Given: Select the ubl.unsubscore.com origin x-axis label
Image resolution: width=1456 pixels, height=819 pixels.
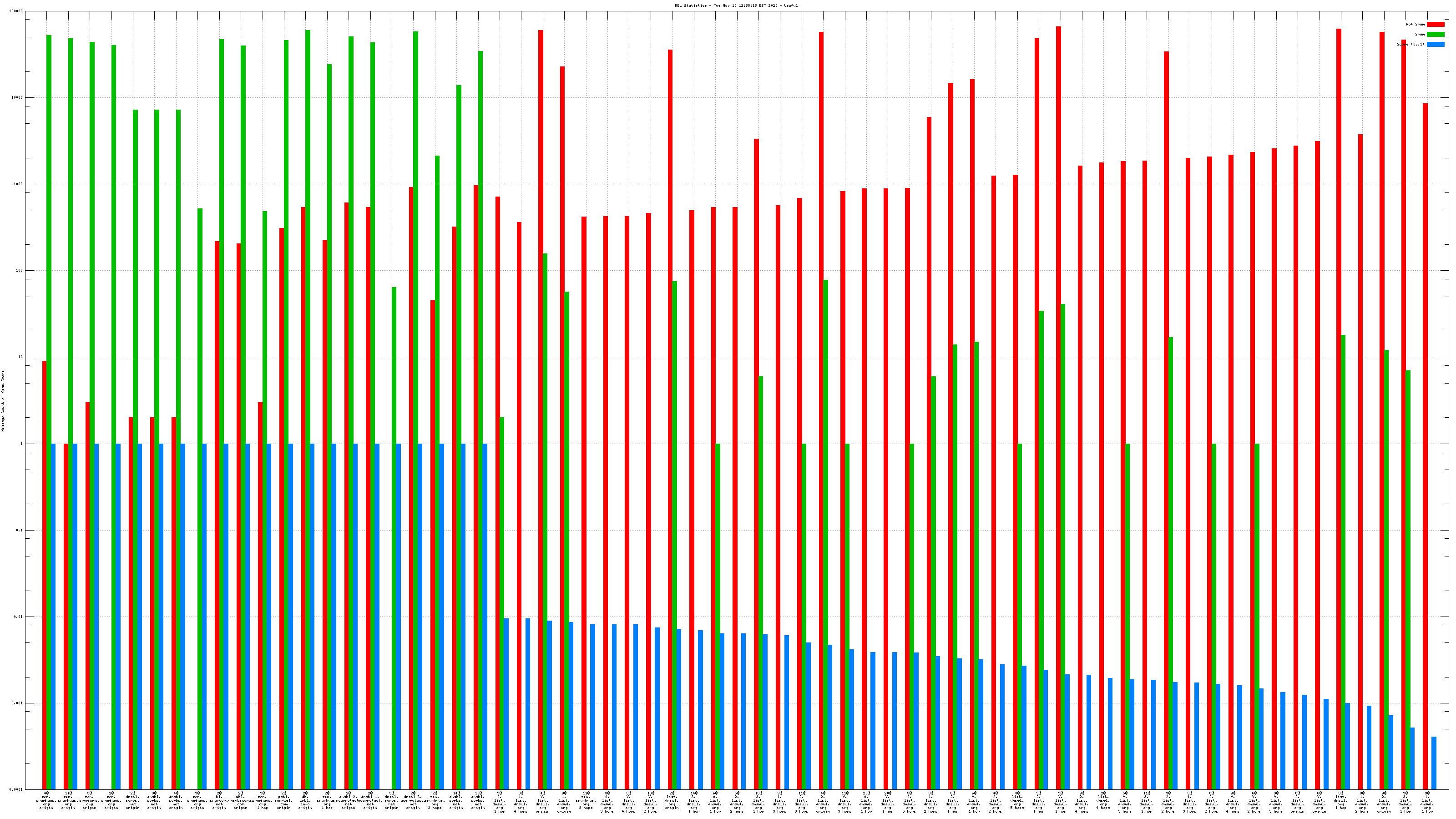Looking at the screenshot, I should (x=240, y=800).
